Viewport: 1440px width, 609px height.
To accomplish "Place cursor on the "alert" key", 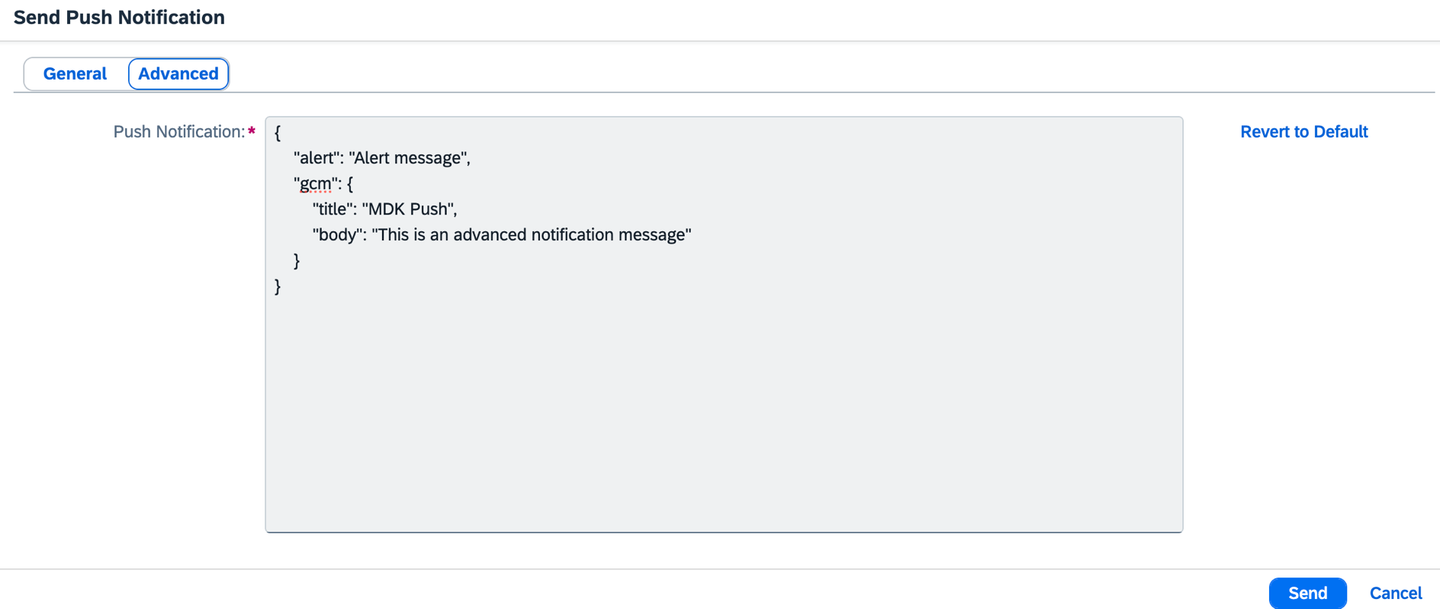I will point(317,158).
